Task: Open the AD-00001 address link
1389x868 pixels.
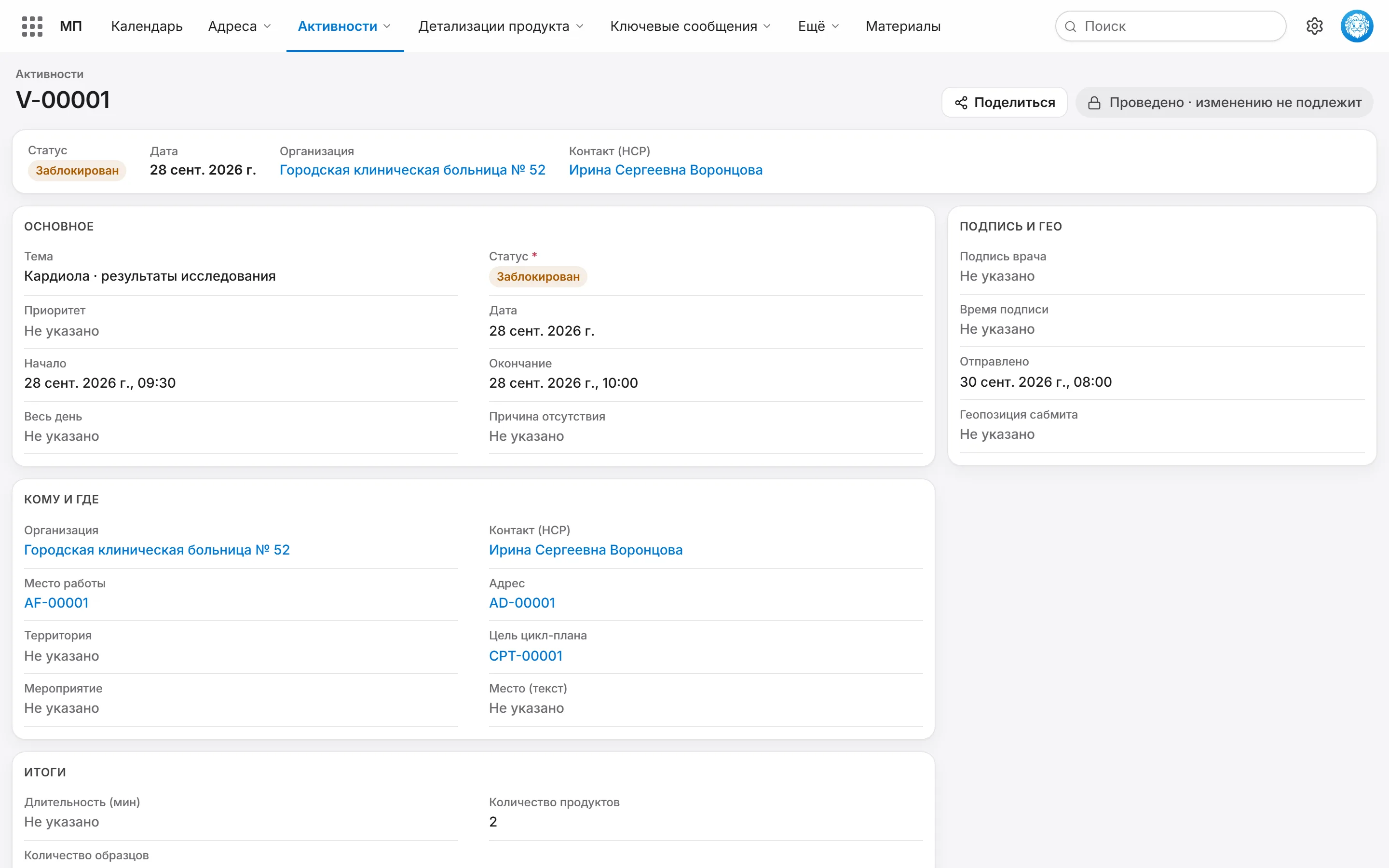Action: pos(522,603)
